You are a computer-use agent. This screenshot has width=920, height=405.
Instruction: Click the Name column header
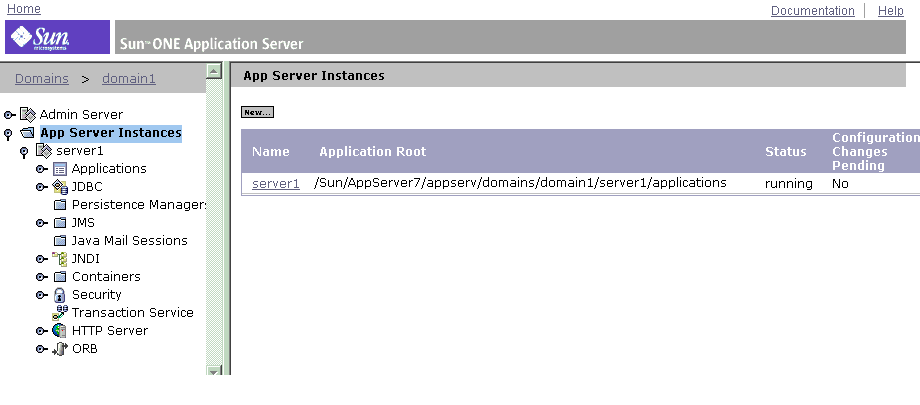[270, 151]
